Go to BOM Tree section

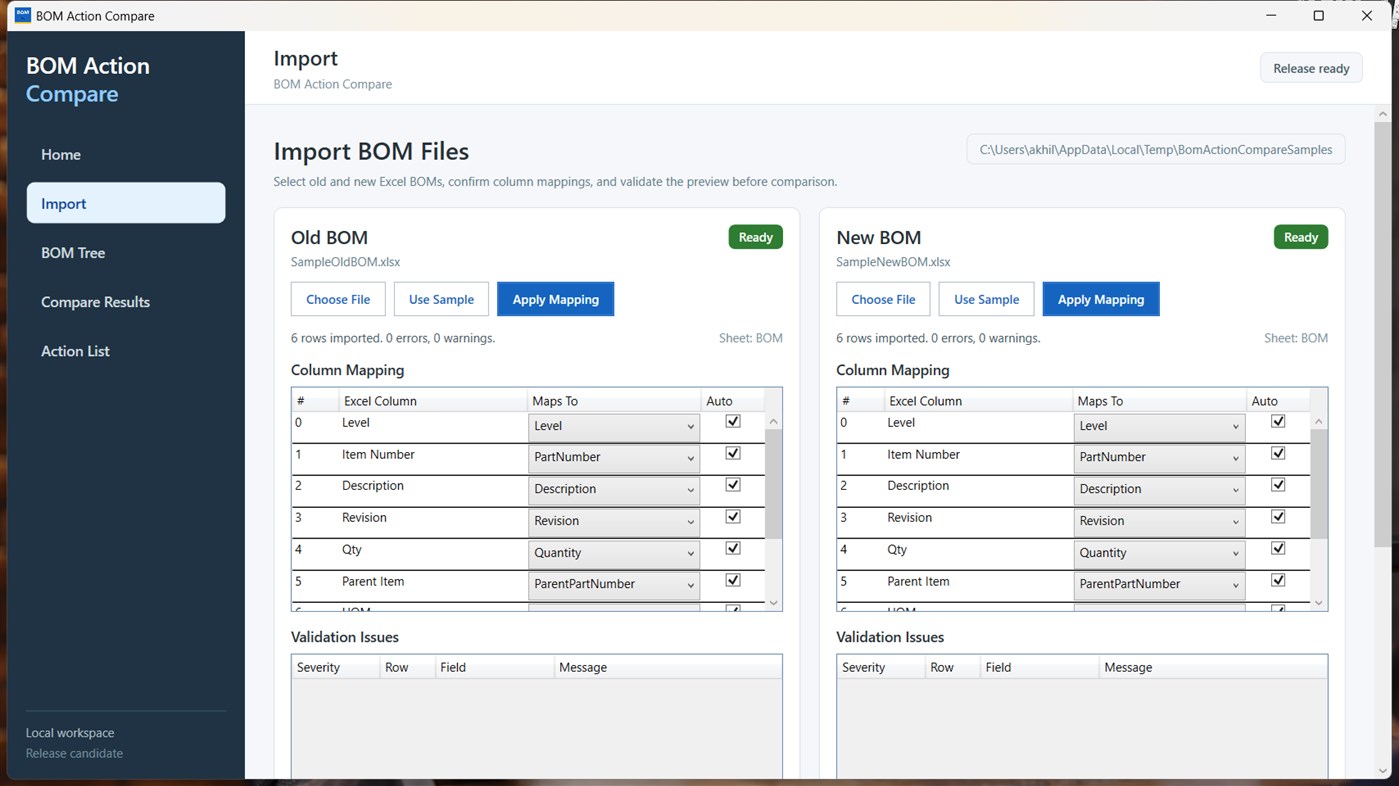(126, 253)
